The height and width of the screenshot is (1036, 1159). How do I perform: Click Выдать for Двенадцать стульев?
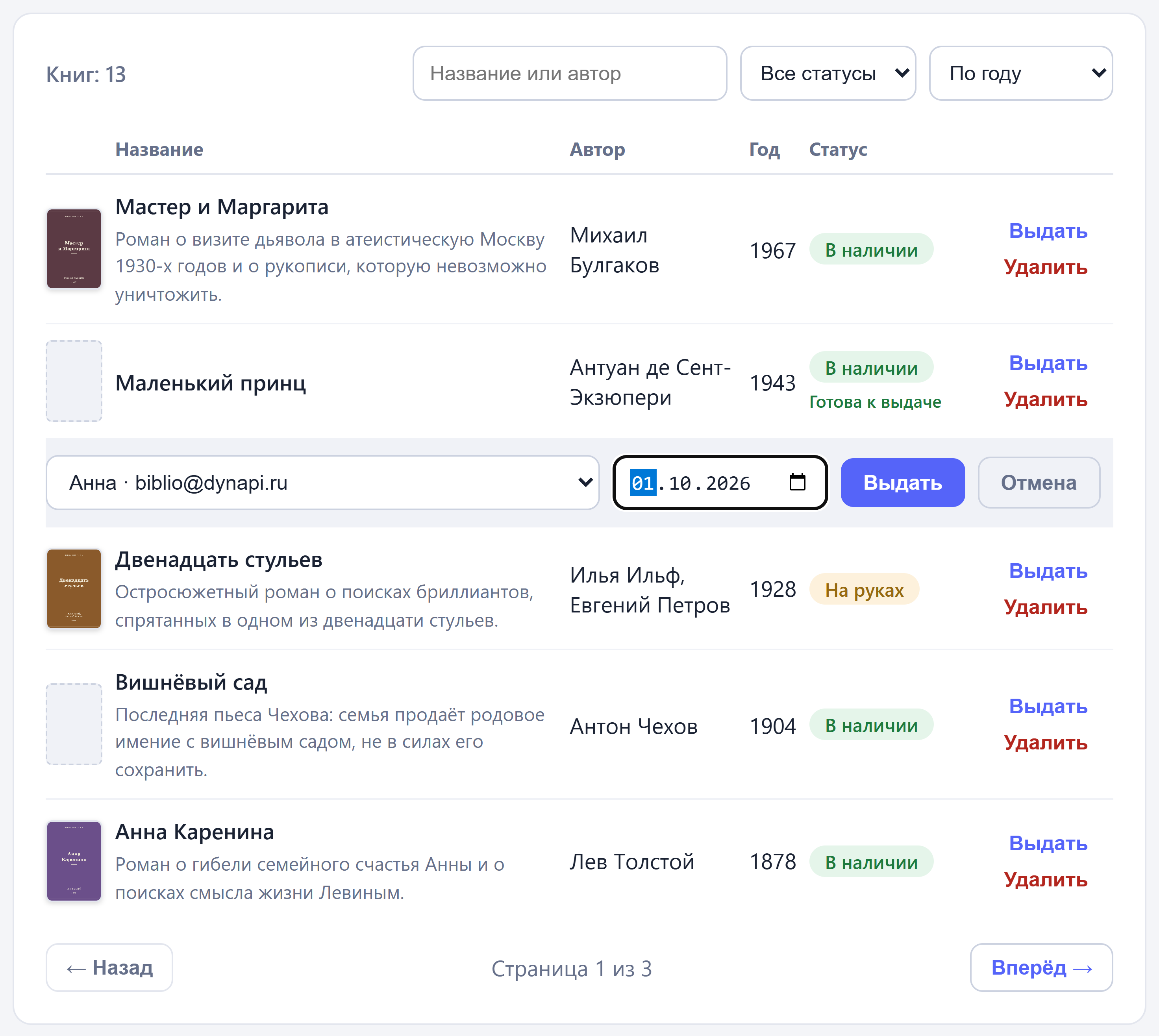[1048, 571]
